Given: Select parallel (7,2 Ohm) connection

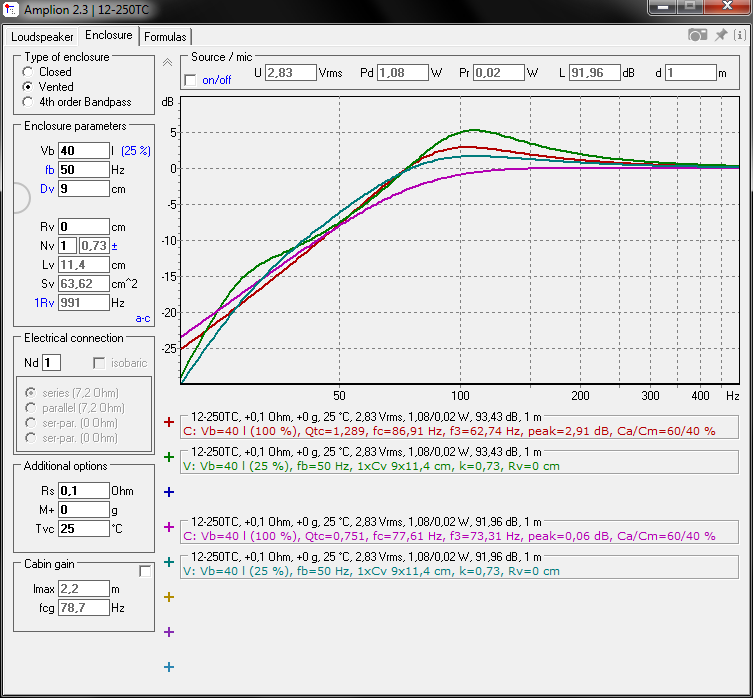Looking at the screenshot, I should coord(30,408).
